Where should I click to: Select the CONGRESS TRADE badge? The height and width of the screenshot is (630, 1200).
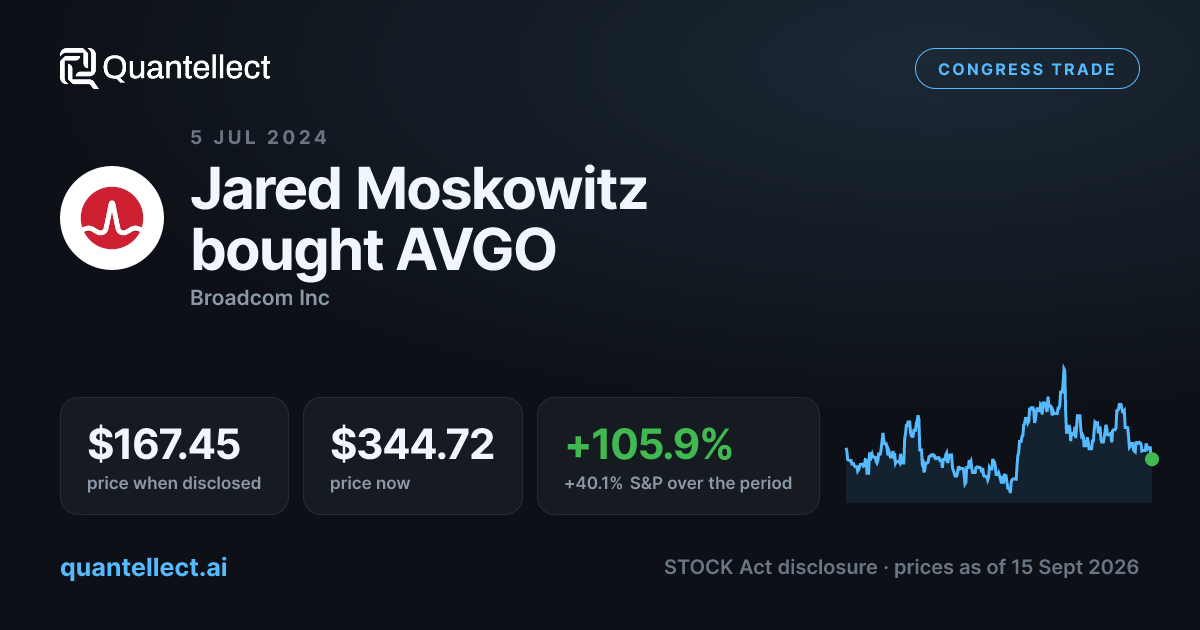click(x=1027, y=69)
